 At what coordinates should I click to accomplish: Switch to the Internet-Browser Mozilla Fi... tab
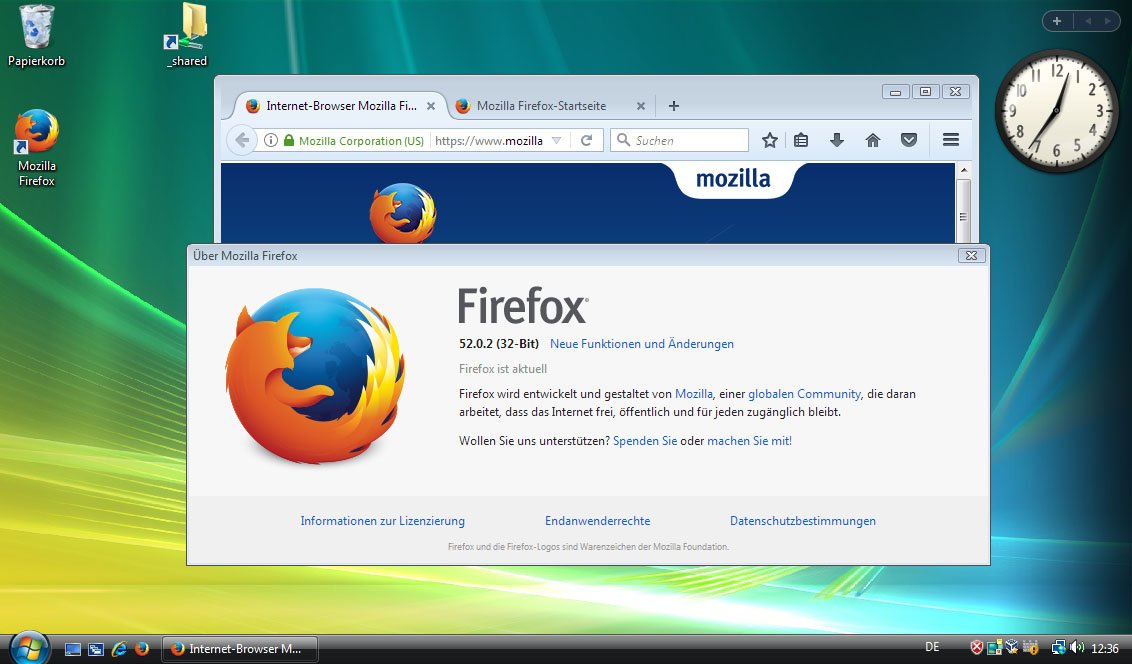pos(340,106)
